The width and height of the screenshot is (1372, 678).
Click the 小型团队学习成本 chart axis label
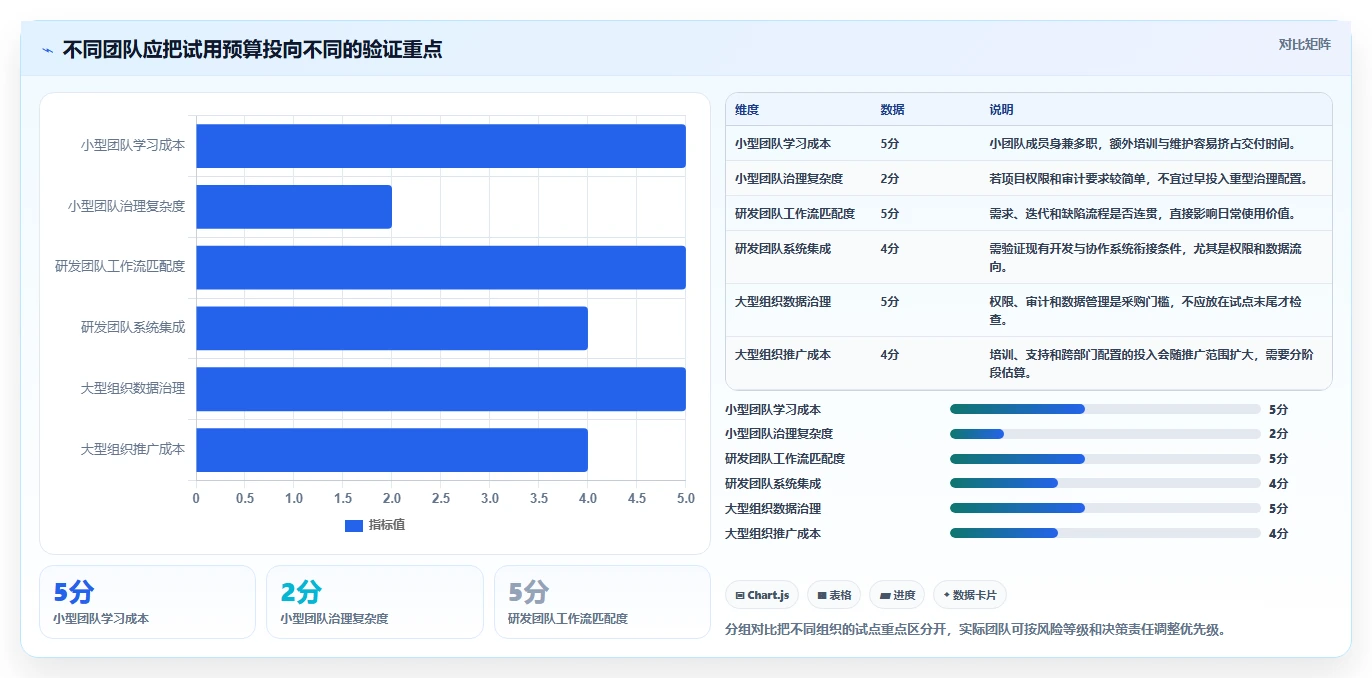tap(133, 145)
